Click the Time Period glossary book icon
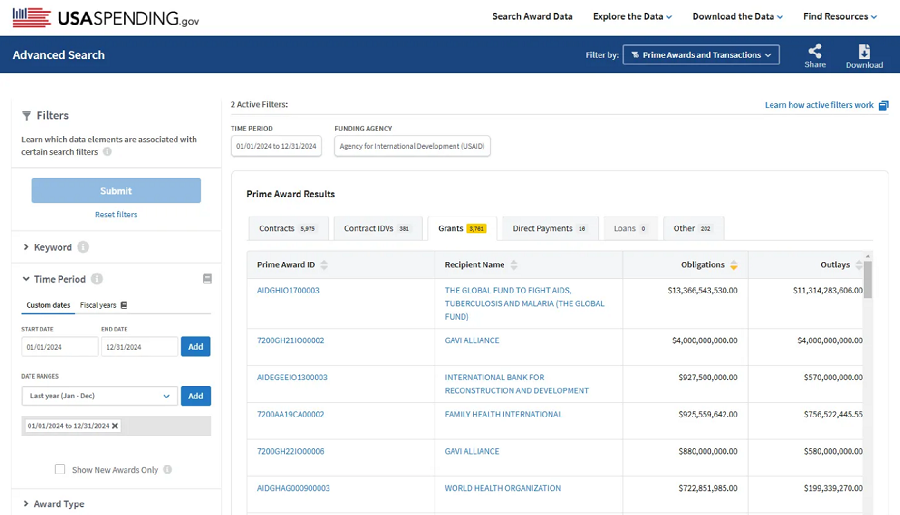Image resolution: width=900 pixels, height=515 pixels. click(207, 279)
